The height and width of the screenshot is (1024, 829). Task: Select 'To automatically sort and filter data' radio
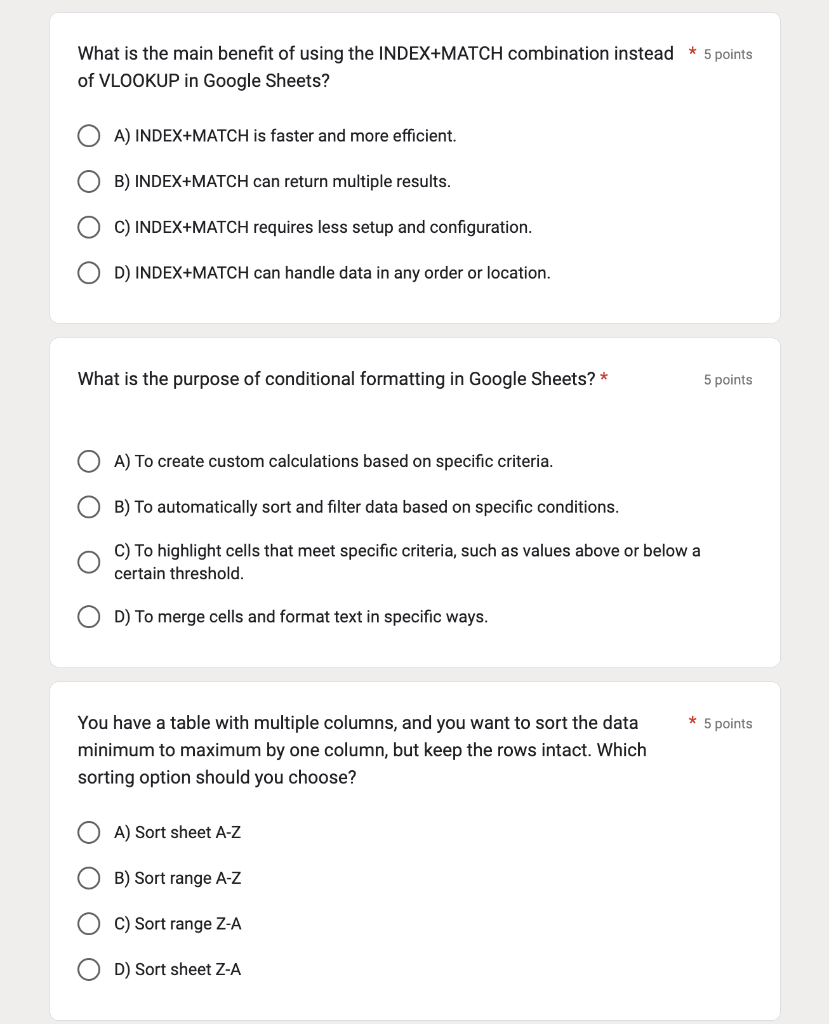[x=89, y=507]
